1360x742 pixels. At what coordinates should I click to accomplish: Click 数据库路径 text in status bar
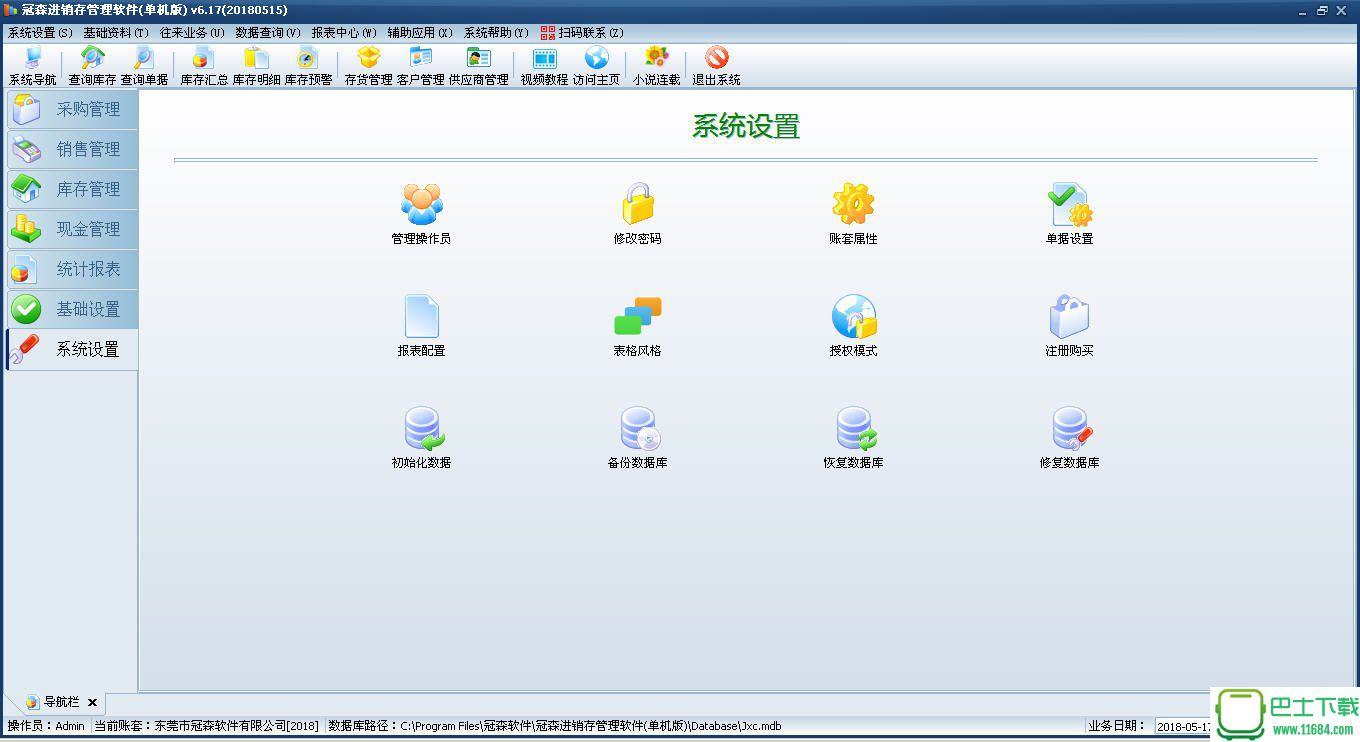pos(555,726)
